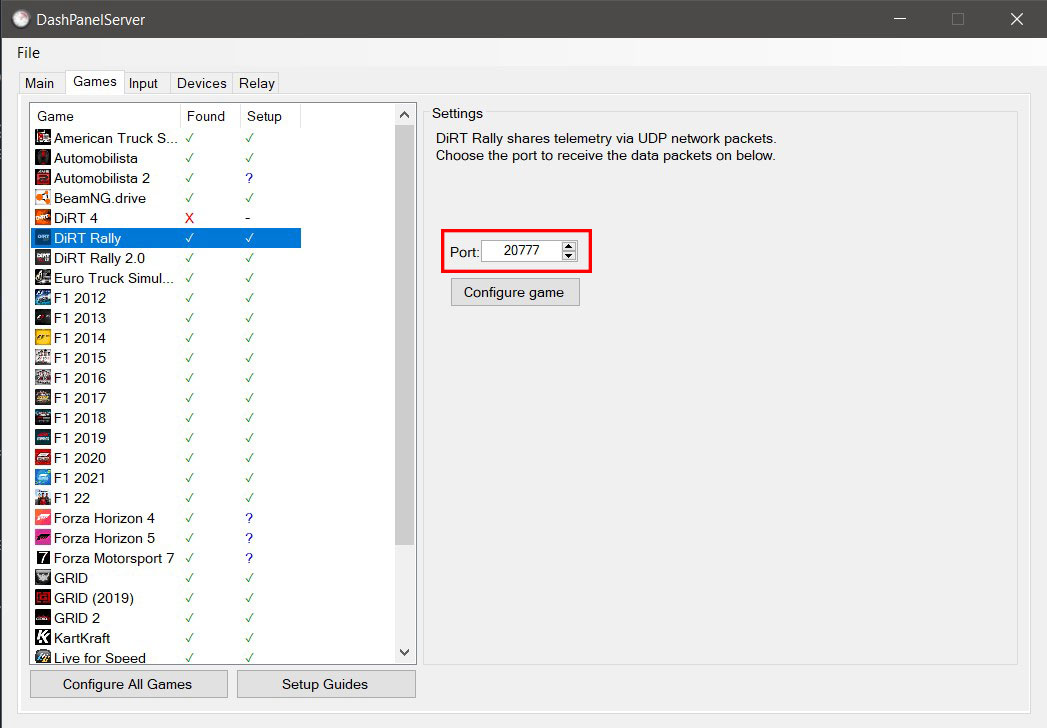Click the DiRT 4 game icon

click(43, 218)
